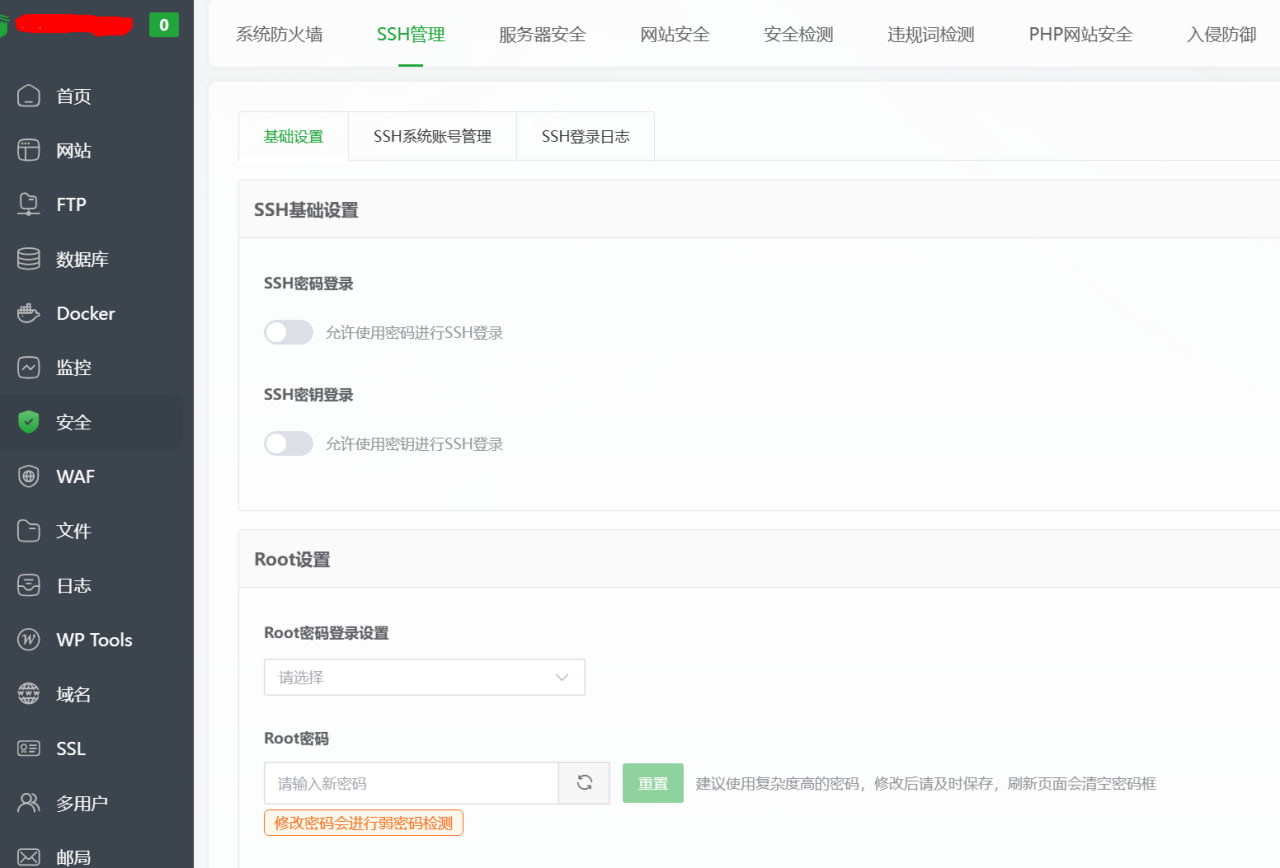
Task: Click the orange 修改密码会进行弱密码检测 notice
Action: (x=364, y=823)
